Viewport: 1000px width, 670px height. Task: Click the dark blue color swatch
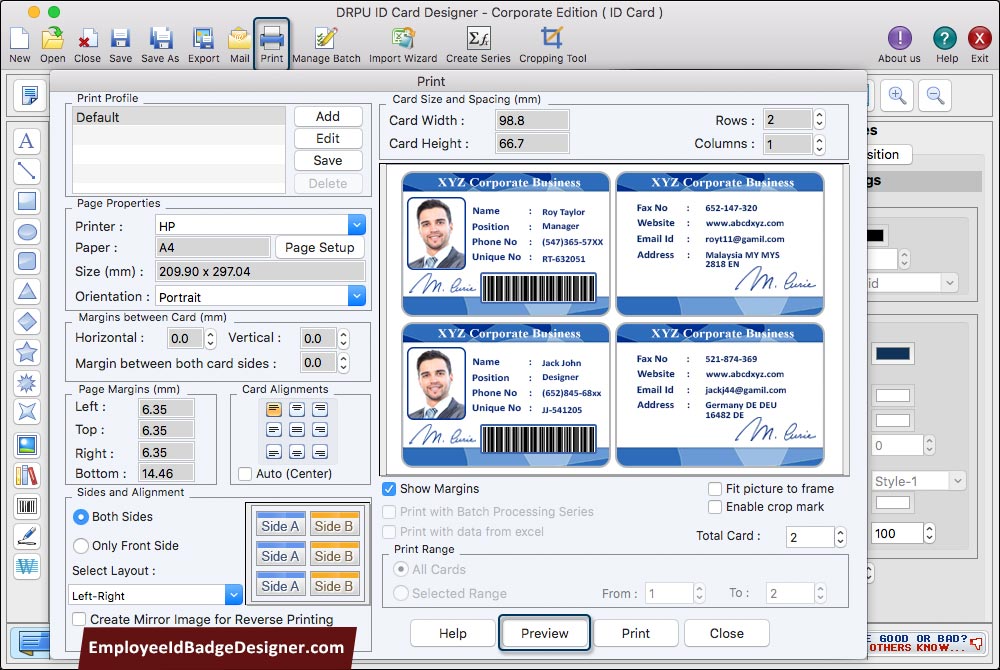click(892, 354)
